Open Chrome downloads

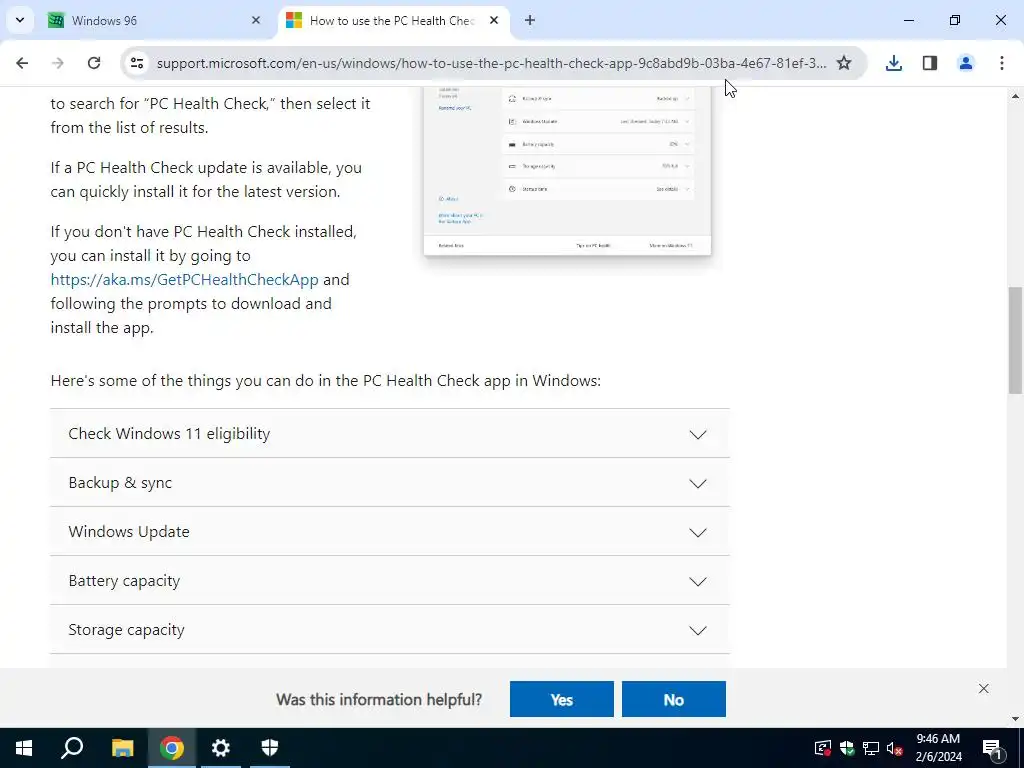tap(893, 63)
